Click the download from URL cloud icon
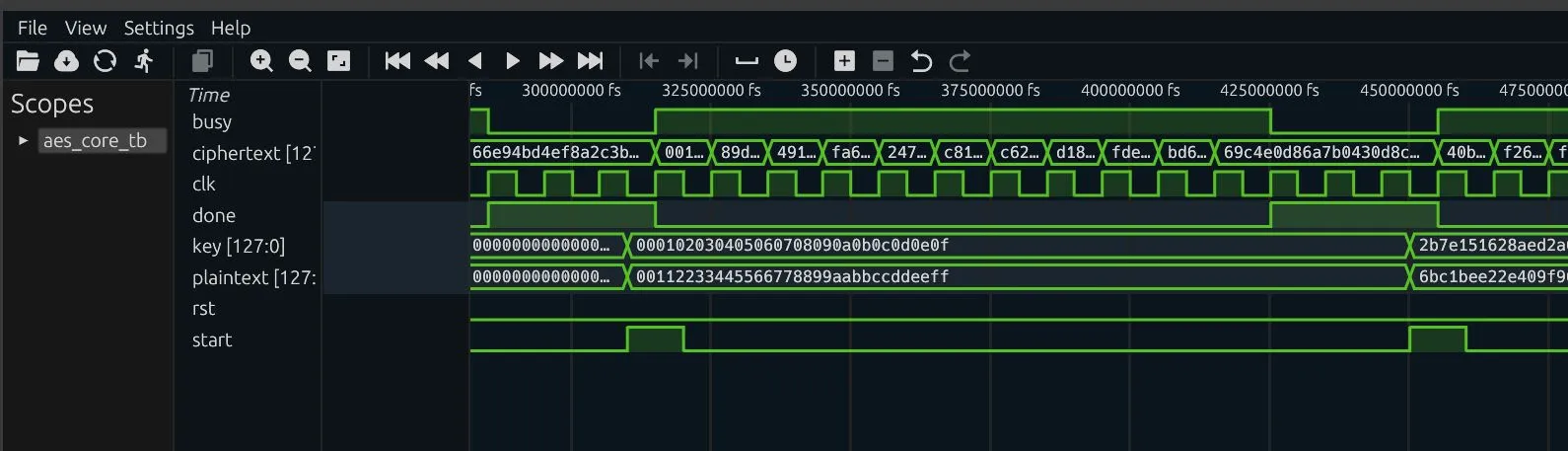The image size is (1568, 451). point(66,61)
